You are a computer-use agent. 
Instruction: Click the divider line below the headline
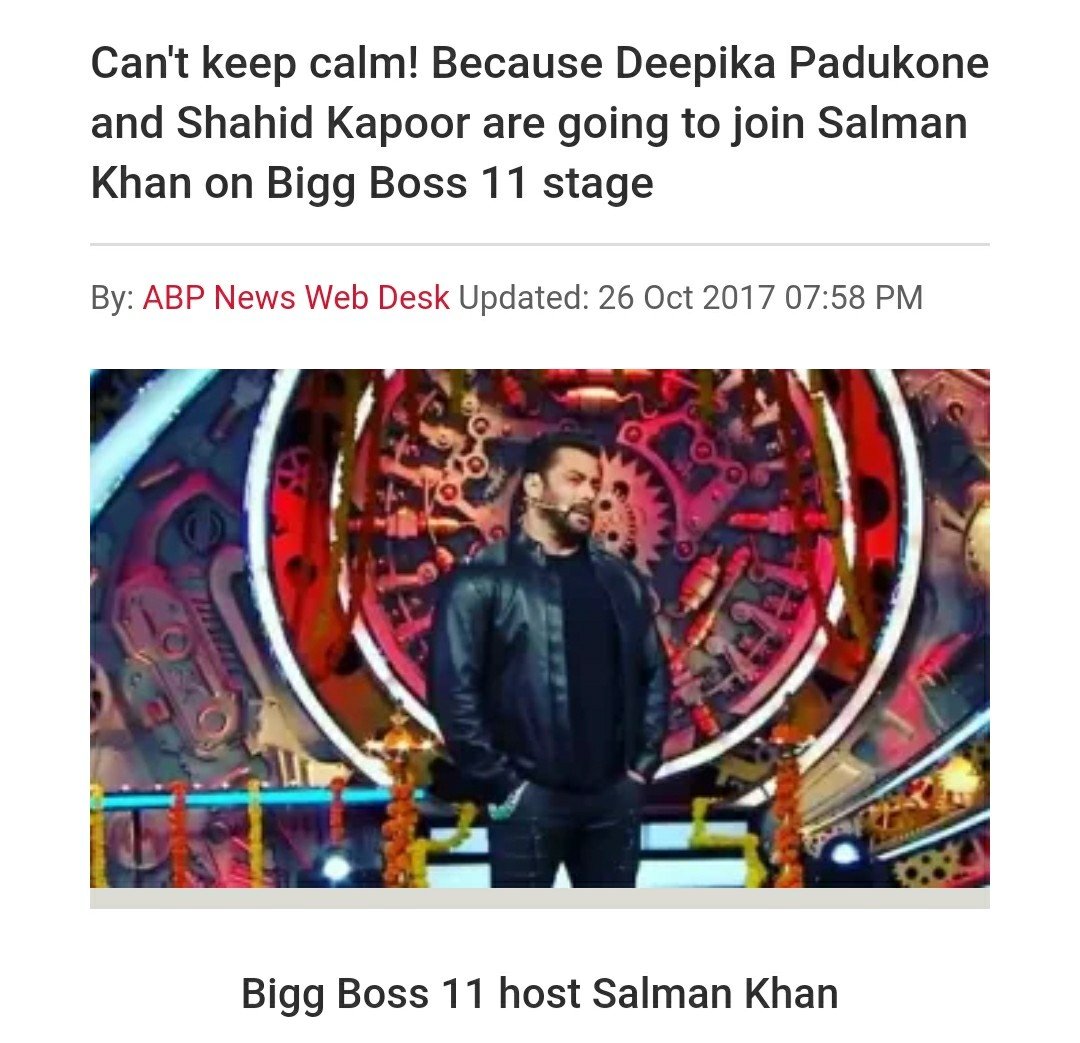(x=540, y=244)
